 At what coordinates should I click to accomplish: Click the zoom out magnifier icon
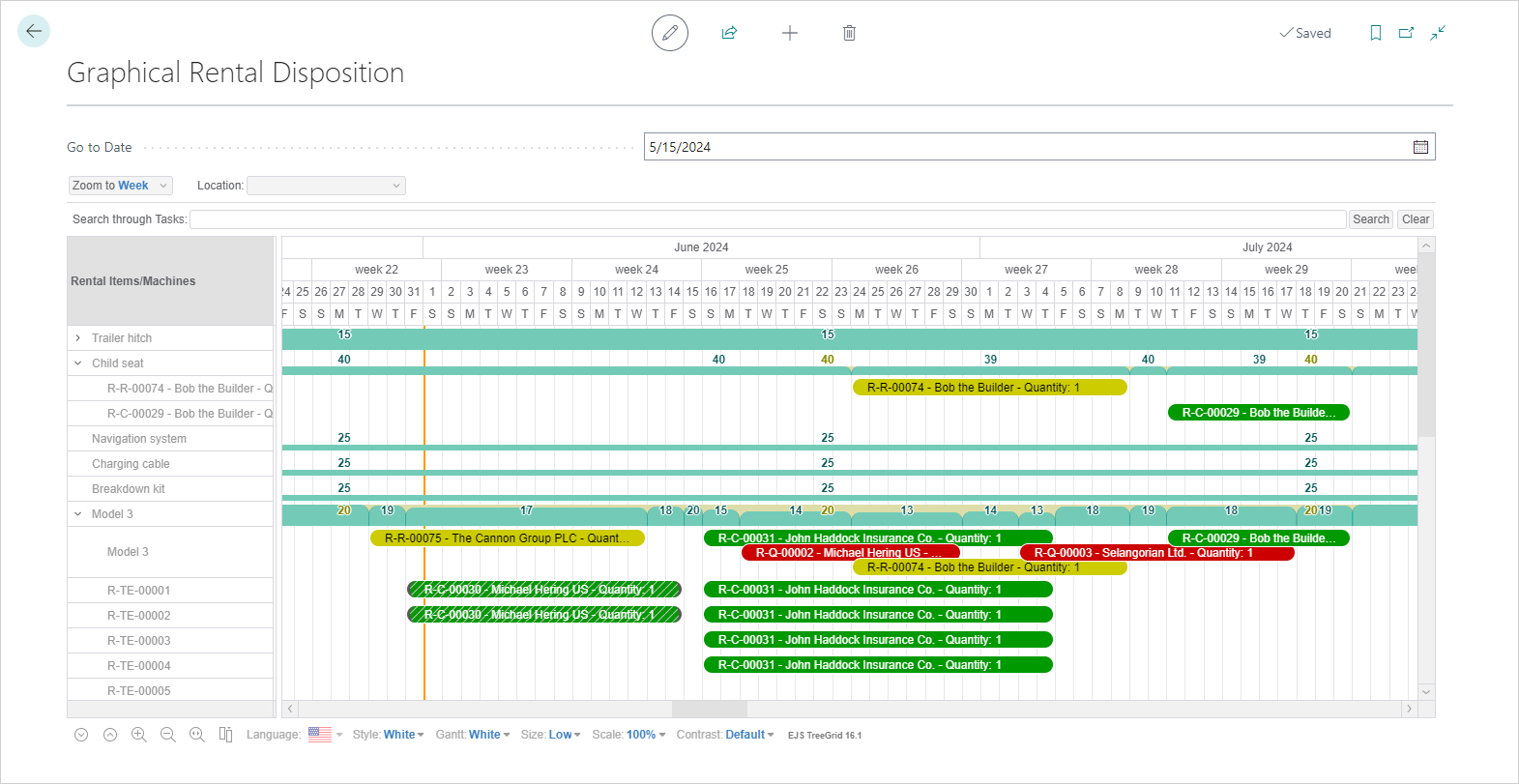click(x=167, y=735)
